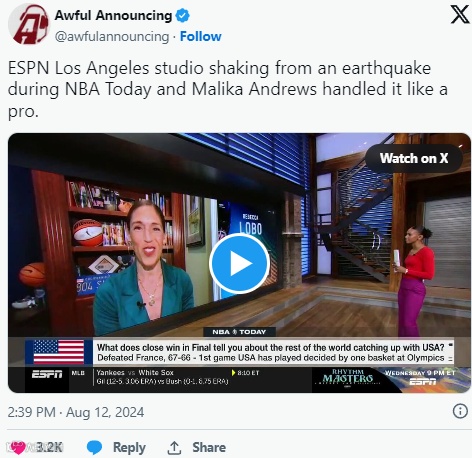Click the USA flag graphic in video
This screenshot has height=458, width=472.
pyautogui.click(x=59, y=352)
